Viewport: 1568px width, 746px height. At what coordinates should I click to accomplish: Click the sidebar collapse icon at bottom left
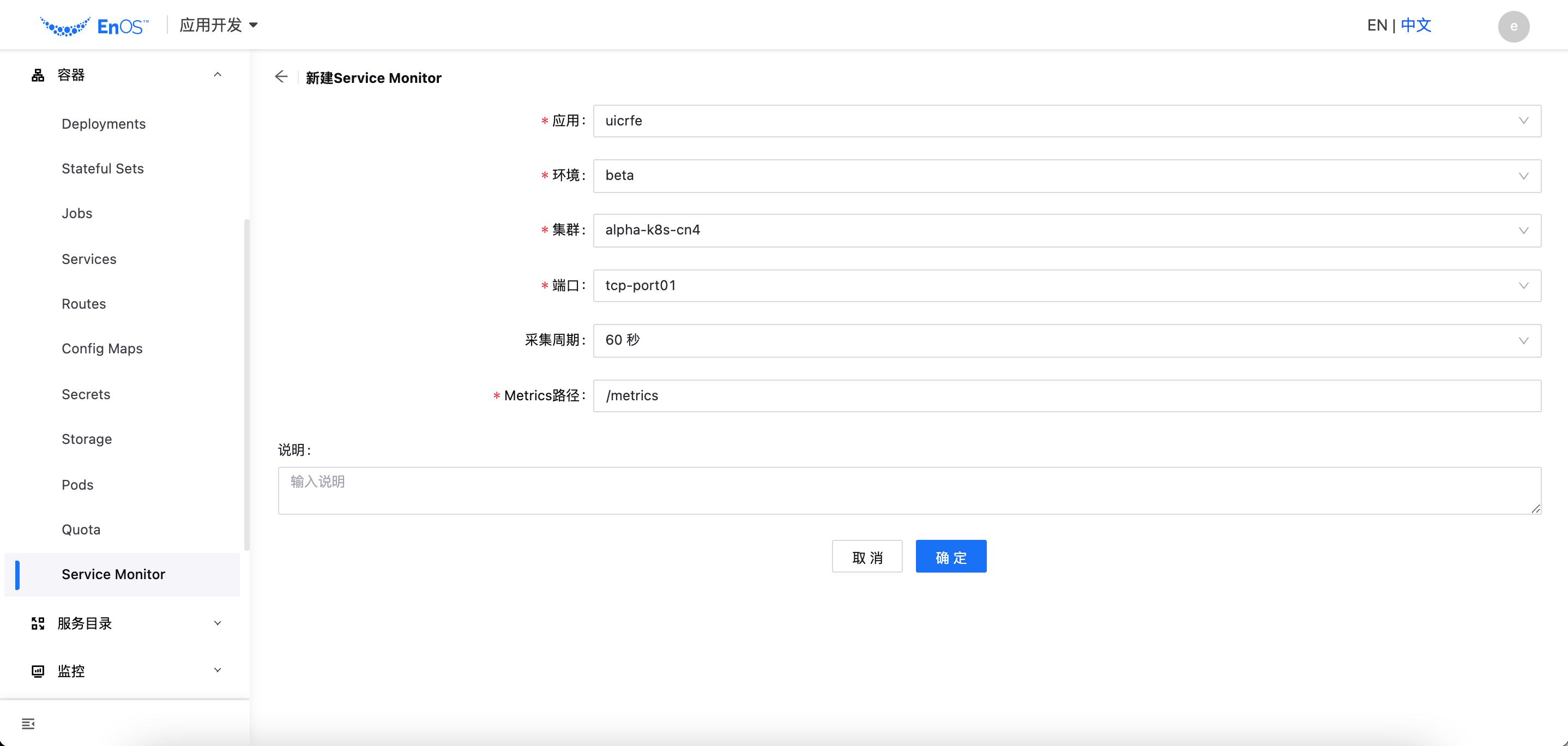(28, 724)
